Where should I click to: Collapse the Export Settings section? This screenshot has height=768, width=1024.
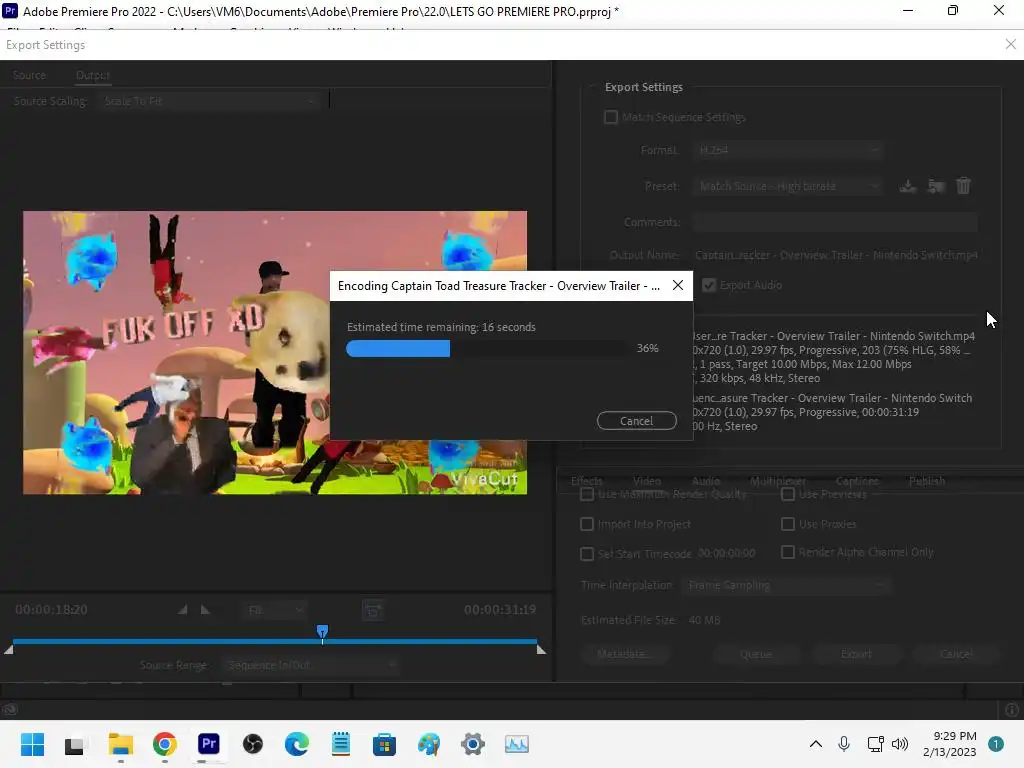click(592, 87)
